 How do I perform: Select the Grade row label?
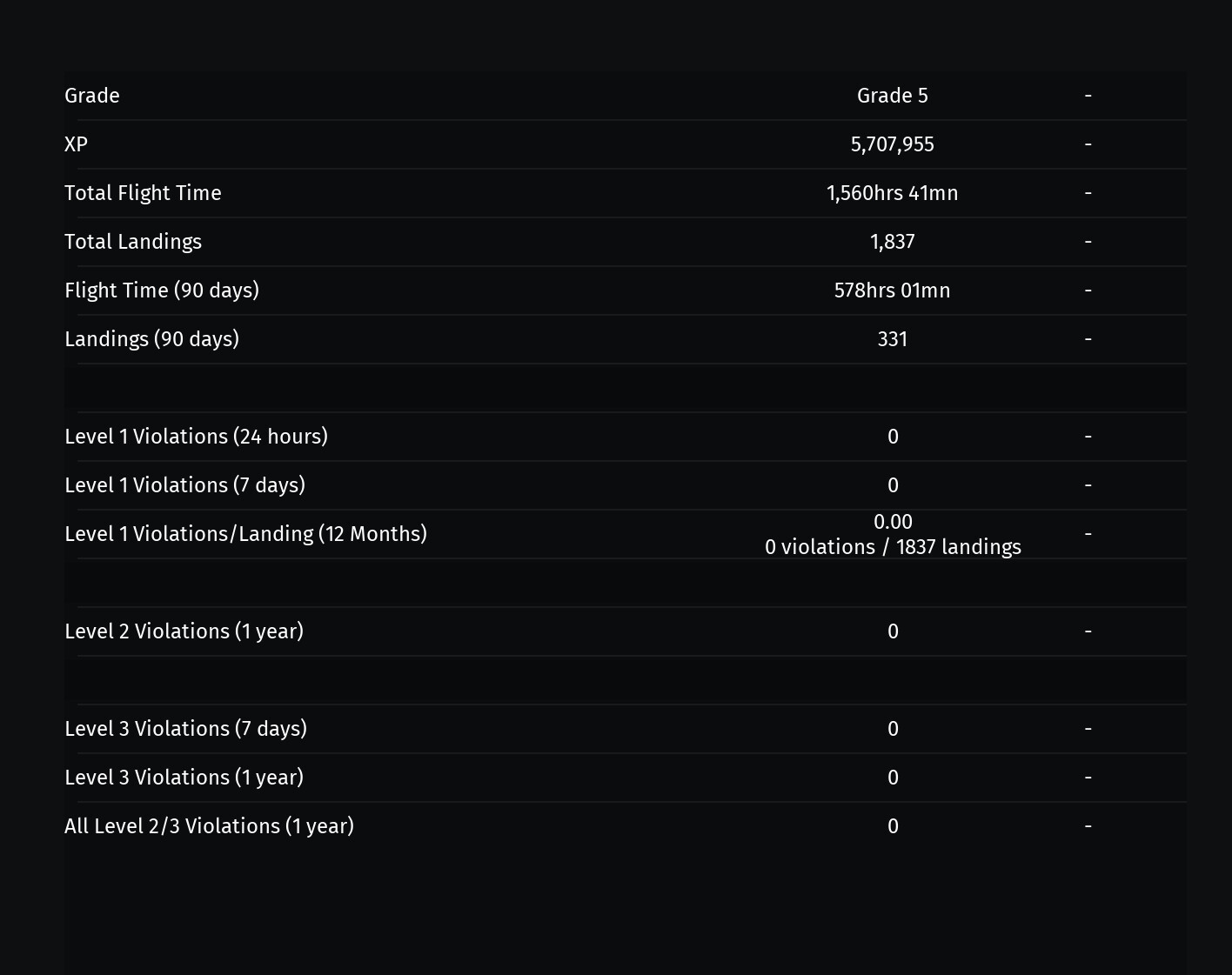pos(92,96)
